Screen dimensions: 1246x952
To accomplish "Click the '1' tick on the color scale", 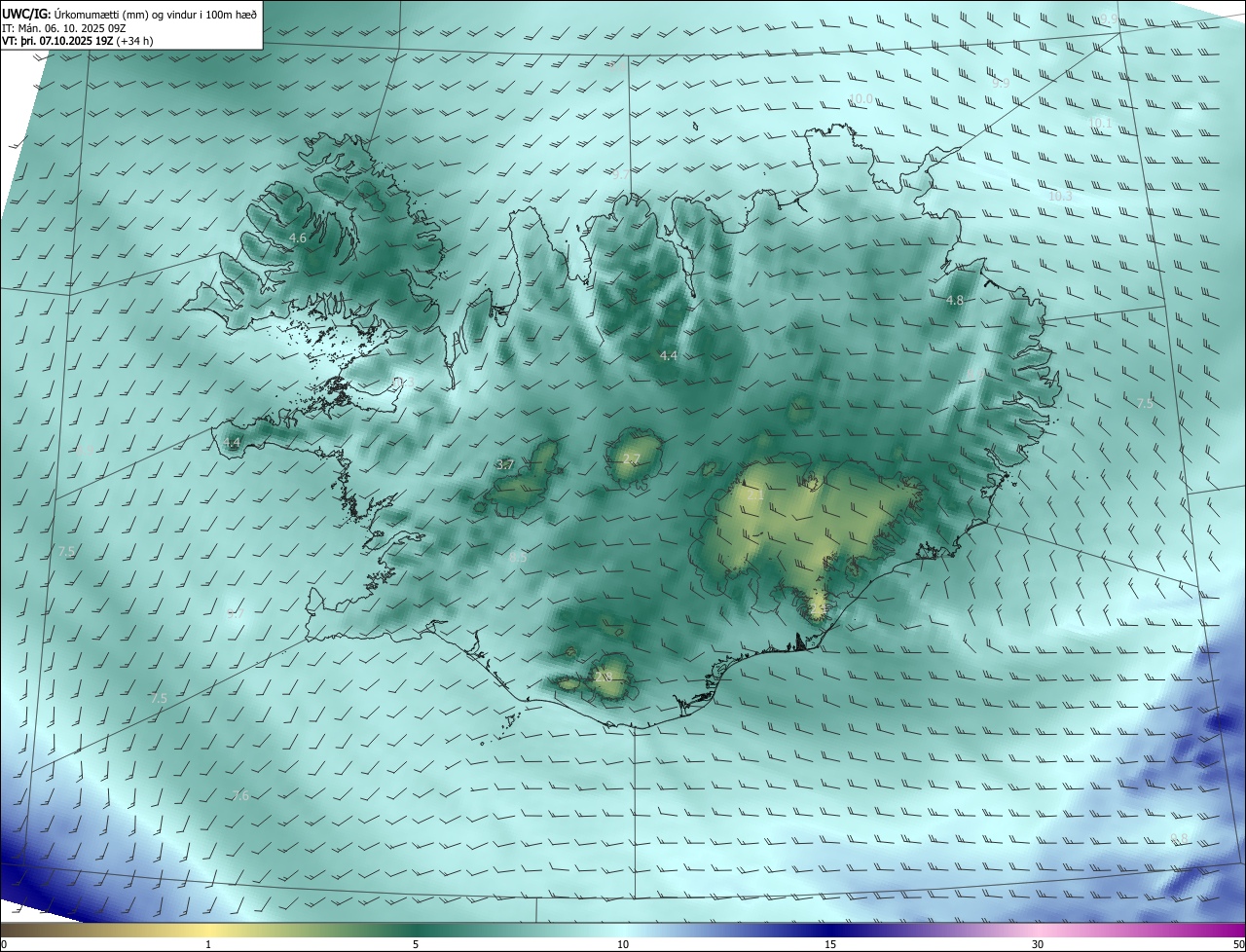I will (209, 944).
